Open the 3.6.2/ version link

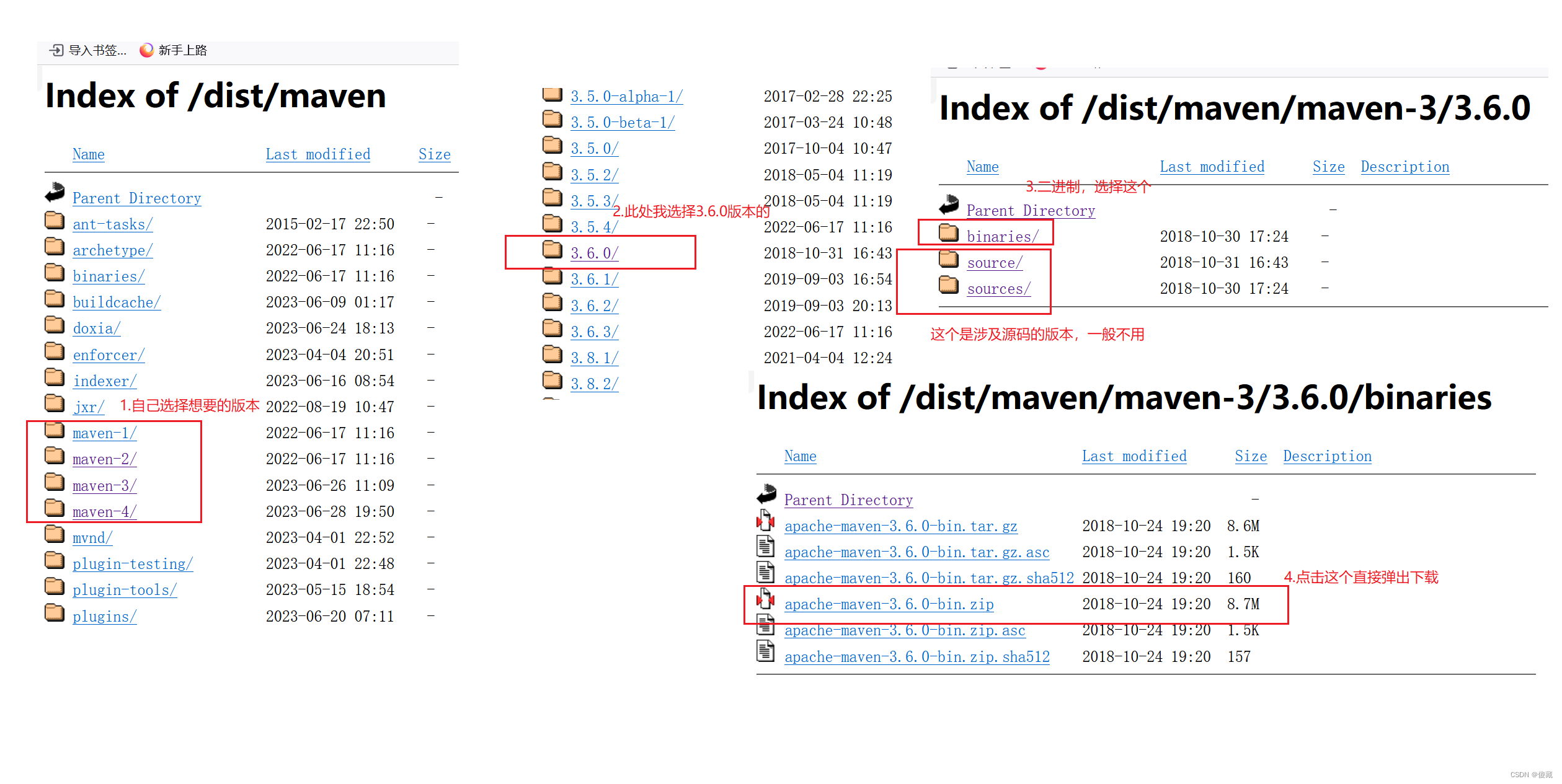[x=595, y=306]
